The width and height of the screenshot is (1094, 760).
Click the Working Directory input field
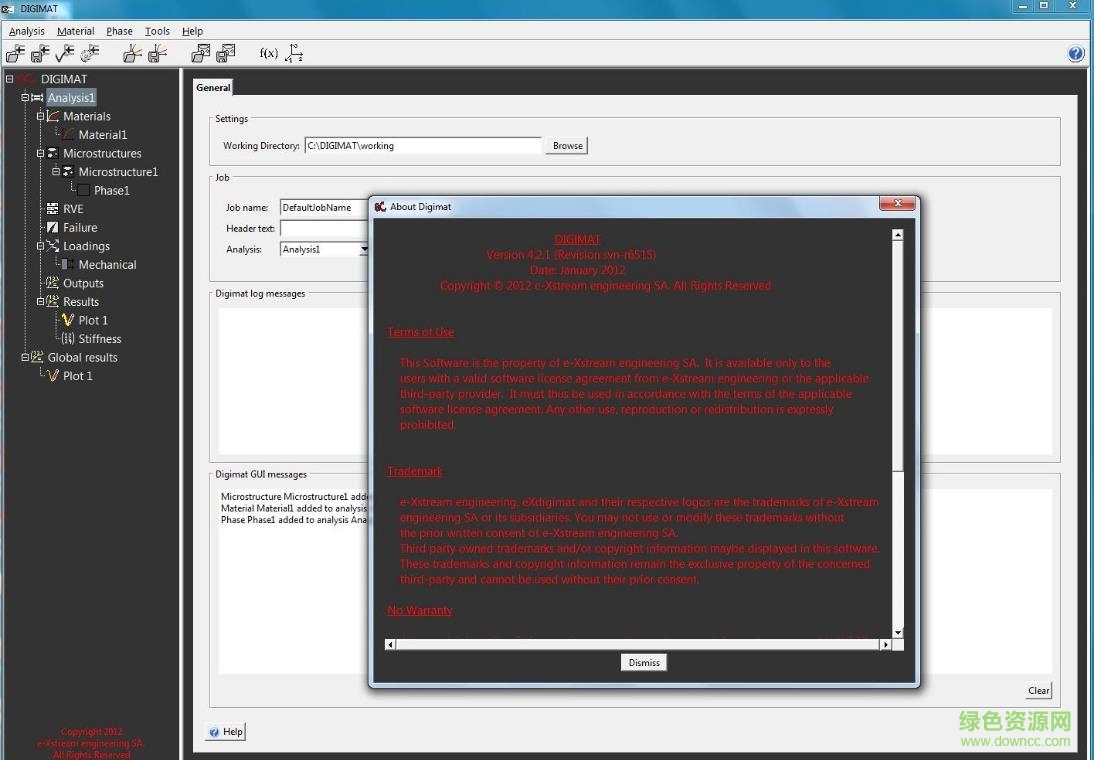point(423,145)
